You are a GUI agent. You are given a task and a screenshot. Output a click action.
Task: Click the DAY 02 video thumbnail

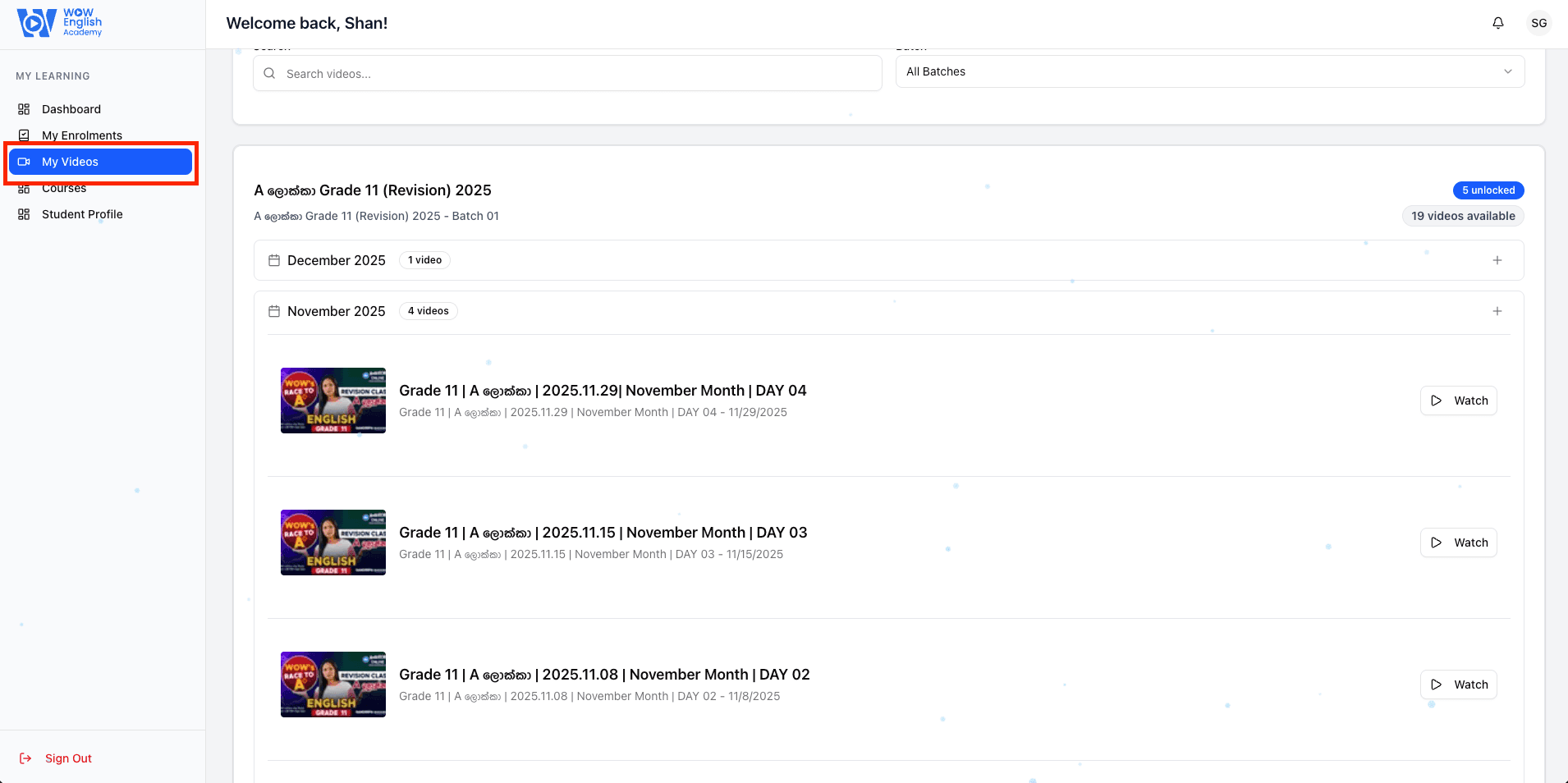pyautogui.click(x=333, y=685)
